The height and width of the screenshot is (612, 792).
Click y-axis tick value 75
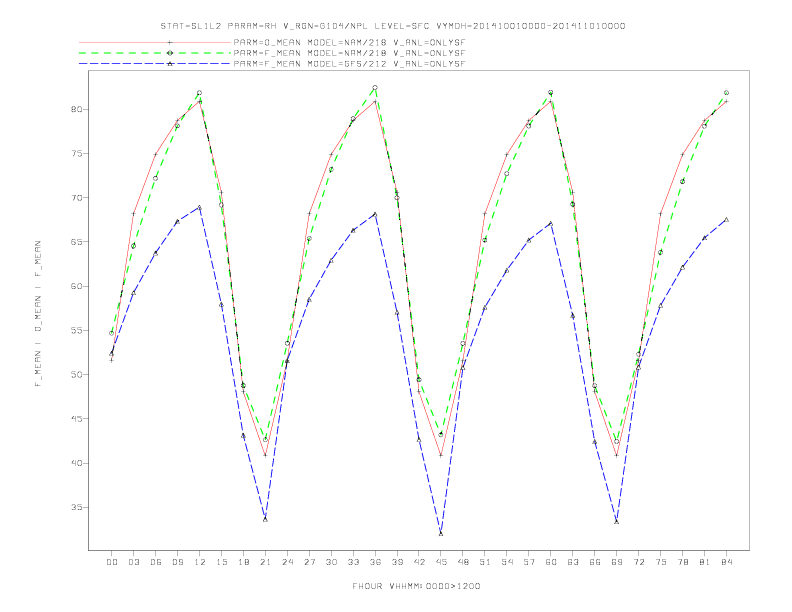76,154
